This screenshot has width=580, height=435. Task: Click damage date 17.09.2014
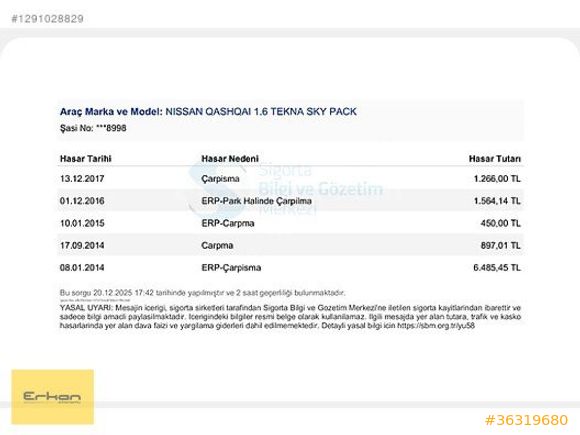82,245
